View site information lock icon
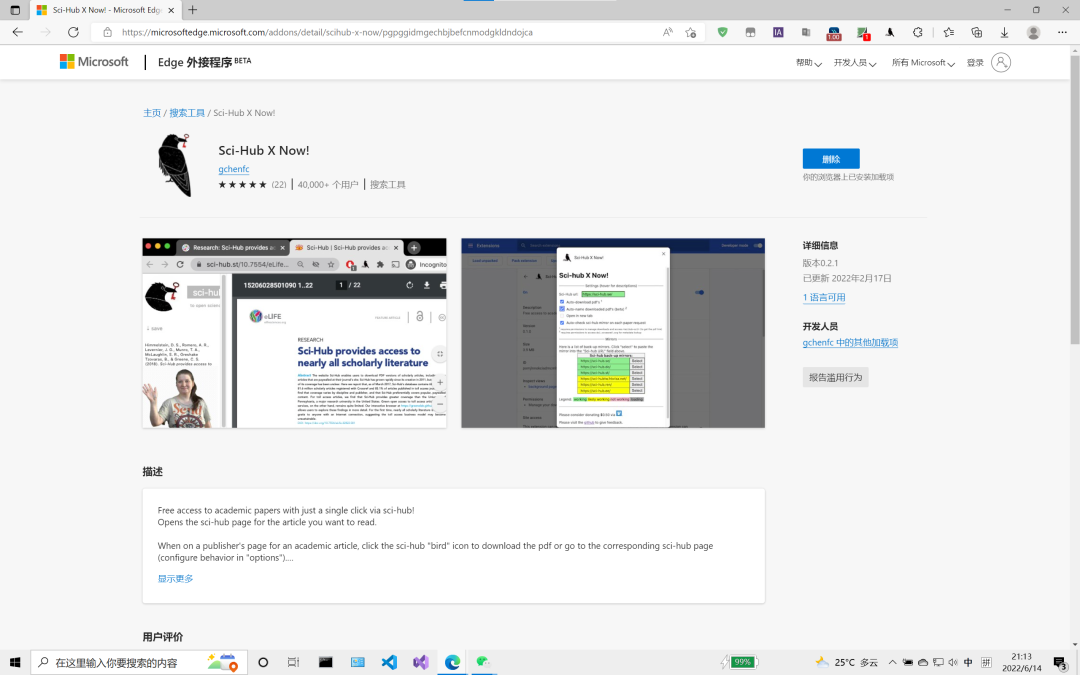Image resolution: width=1080 pixels, height=675 pixels. click(x=107, y=32)
